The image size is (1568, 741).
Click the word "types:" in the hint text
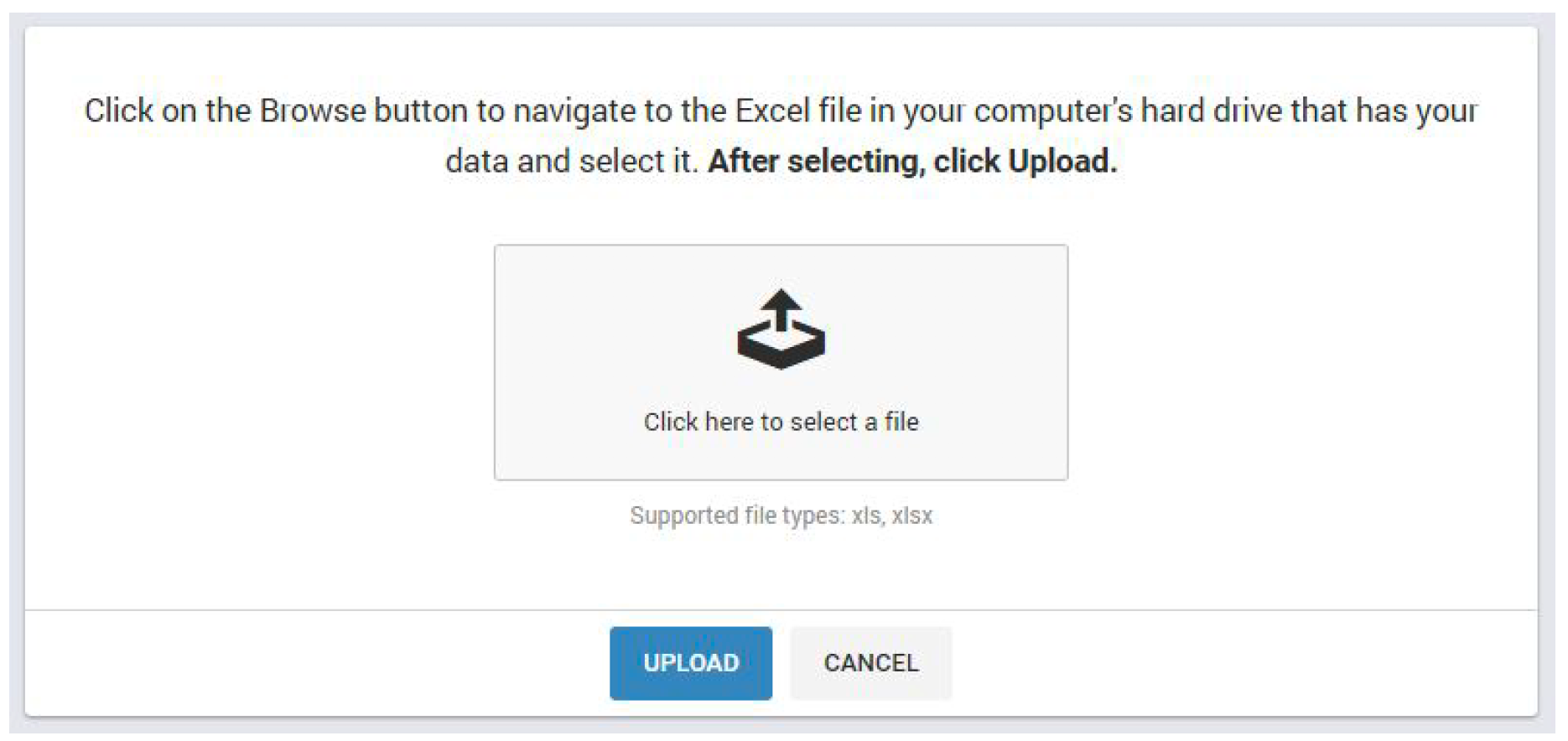(813, 516)
